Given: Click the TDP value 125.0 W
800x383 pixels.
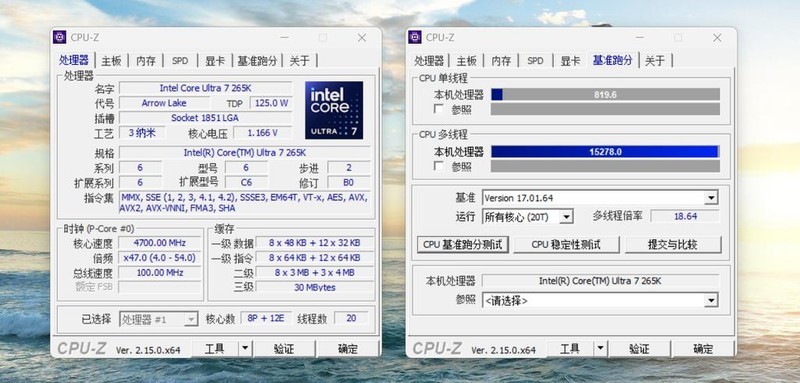Looking at the screenshot, I should [271, 103].
